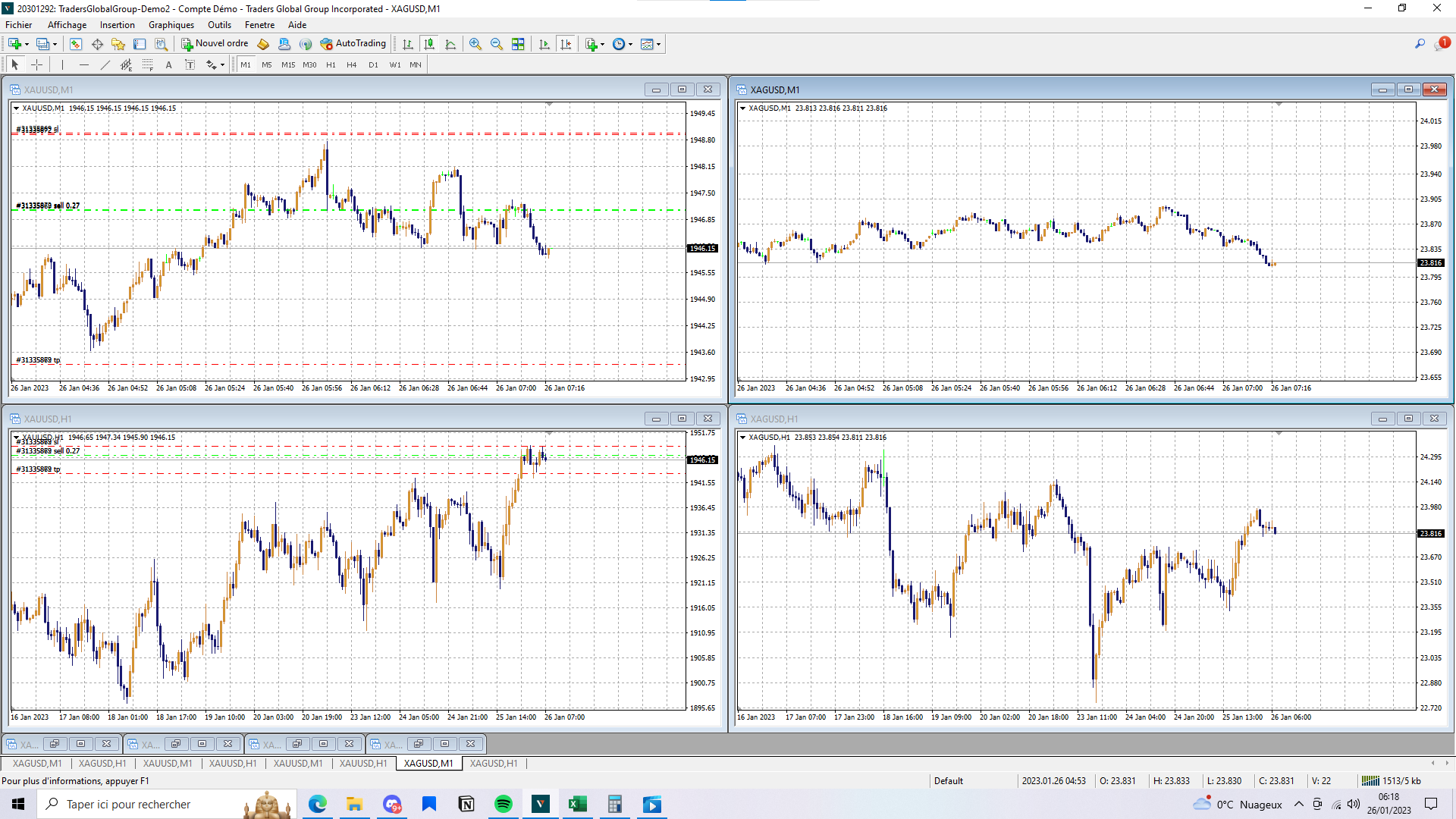Open the Strategy Tester icon
Screen dimensions: 1456x819
(161, 44)
